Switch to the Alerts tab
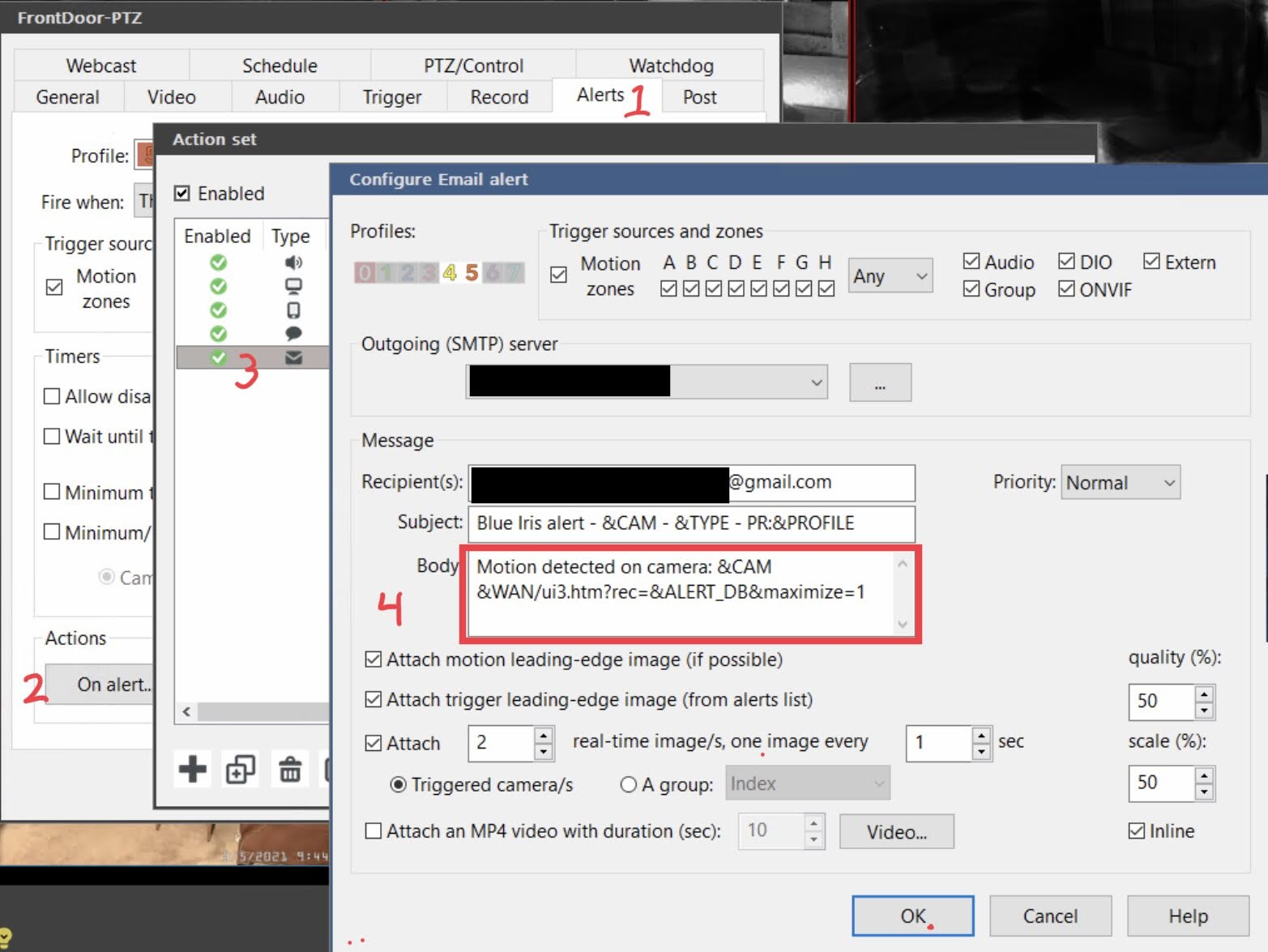 tap(600, 95)
